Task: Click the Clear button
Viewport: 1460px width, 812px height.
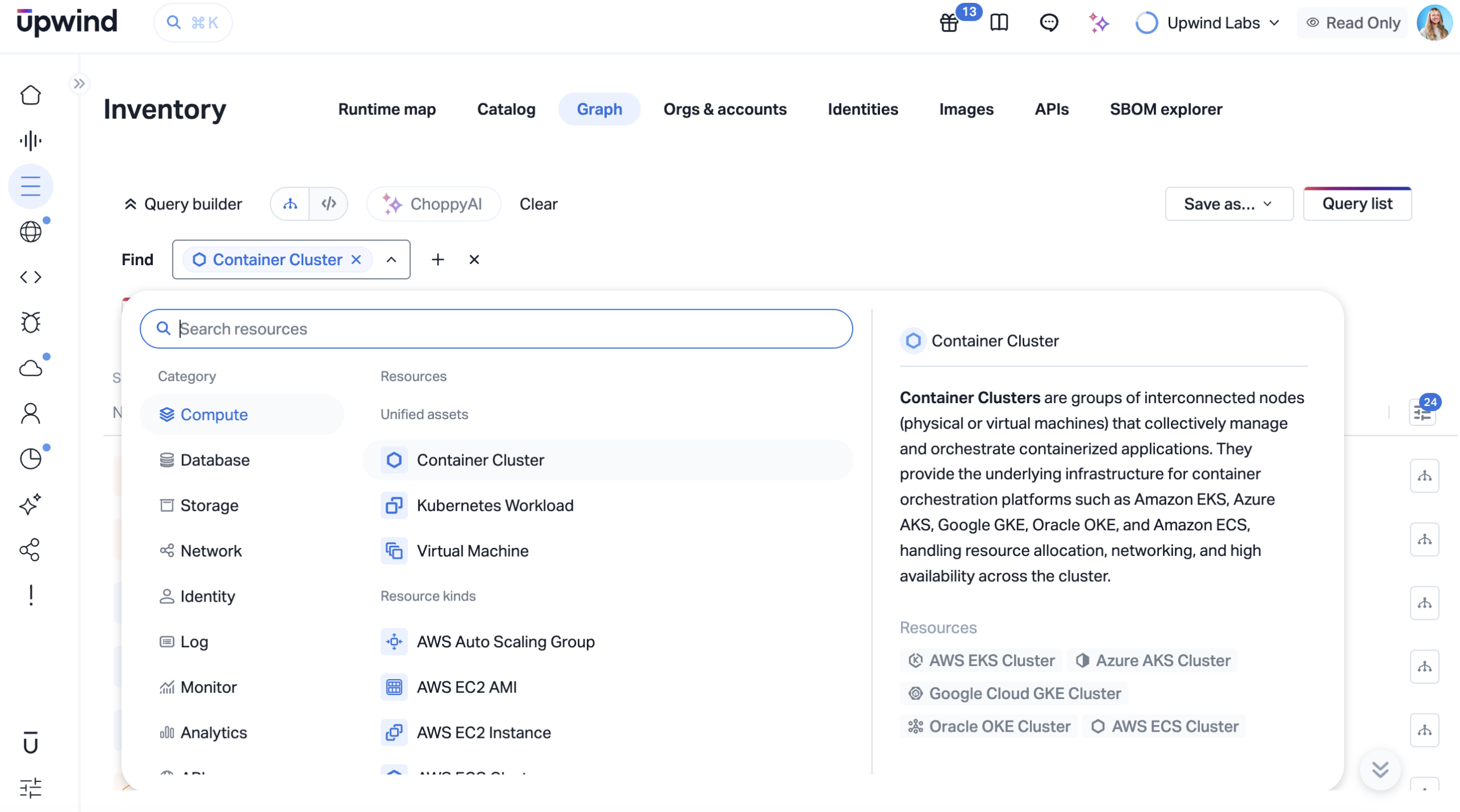Action: 538,204
